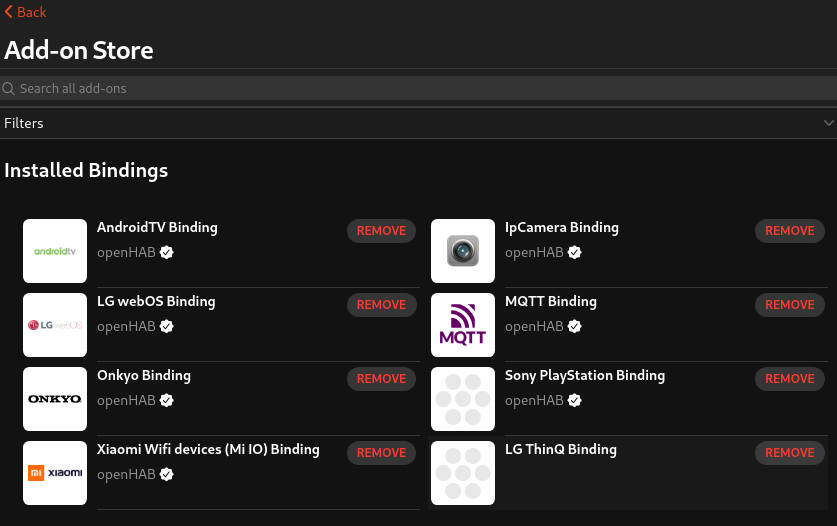The height and width of the screenshot is (526, 837).
Task: Click the IpCamera binding camera icon
Action: 463,251
